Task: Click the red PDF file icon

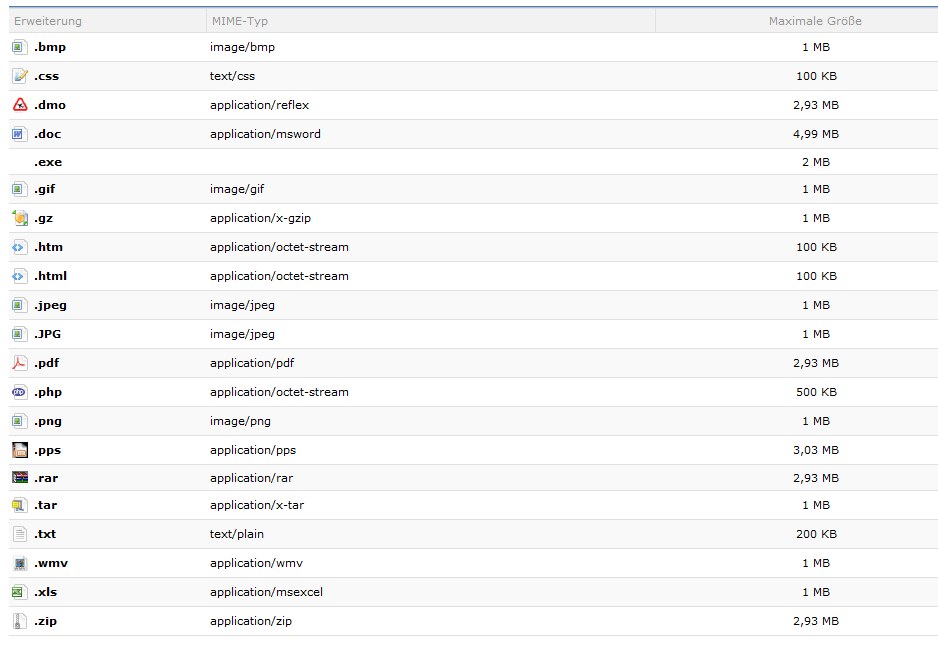Action: coord(19,363)
